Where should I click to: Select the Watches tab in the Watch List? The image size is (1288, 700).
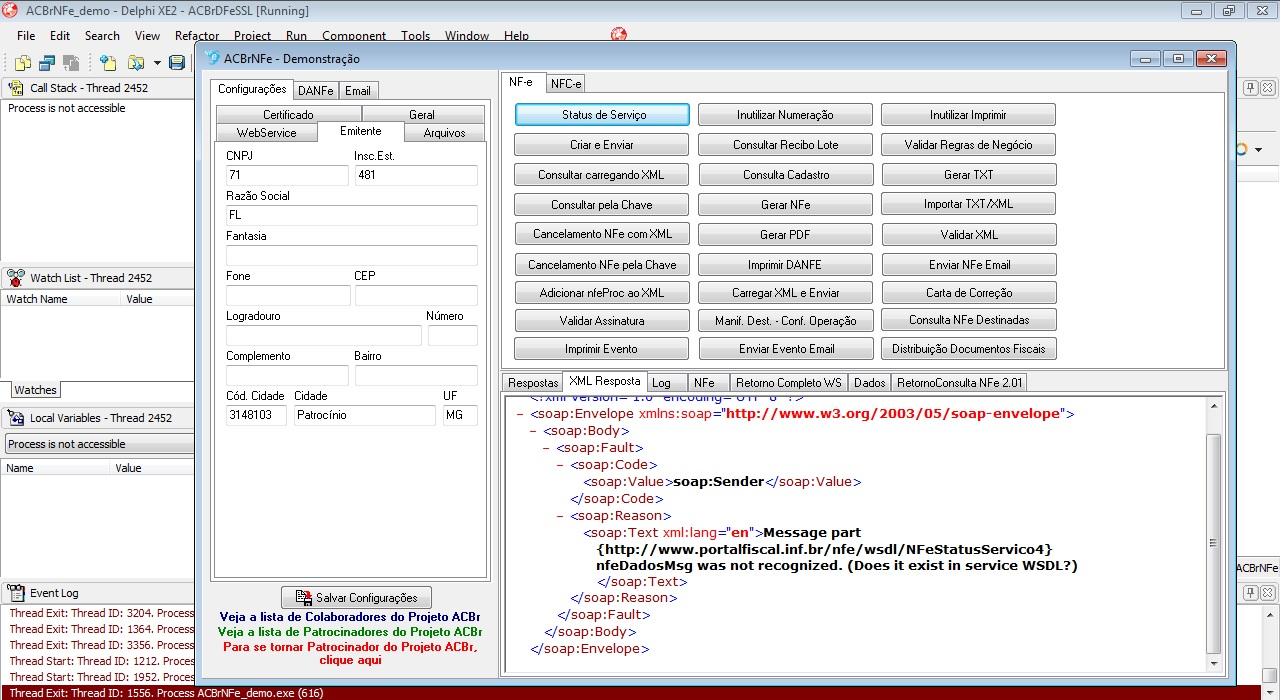coord(36,390)
